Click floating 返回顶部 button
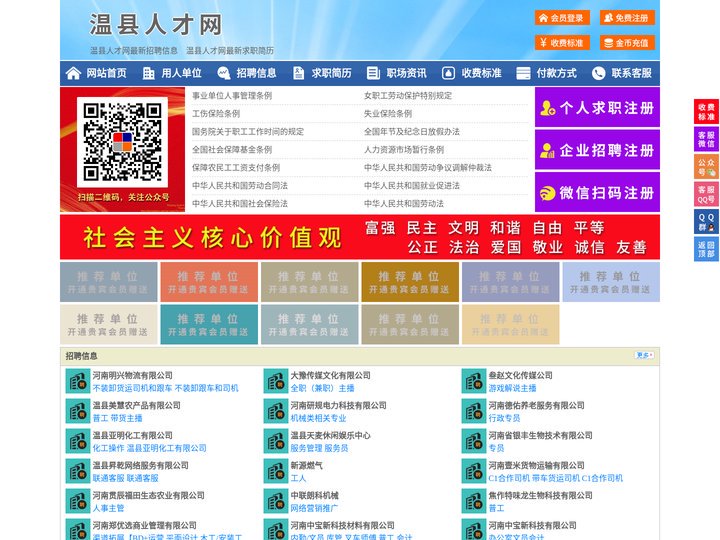720x540 pixels. (x=706, y=249)
